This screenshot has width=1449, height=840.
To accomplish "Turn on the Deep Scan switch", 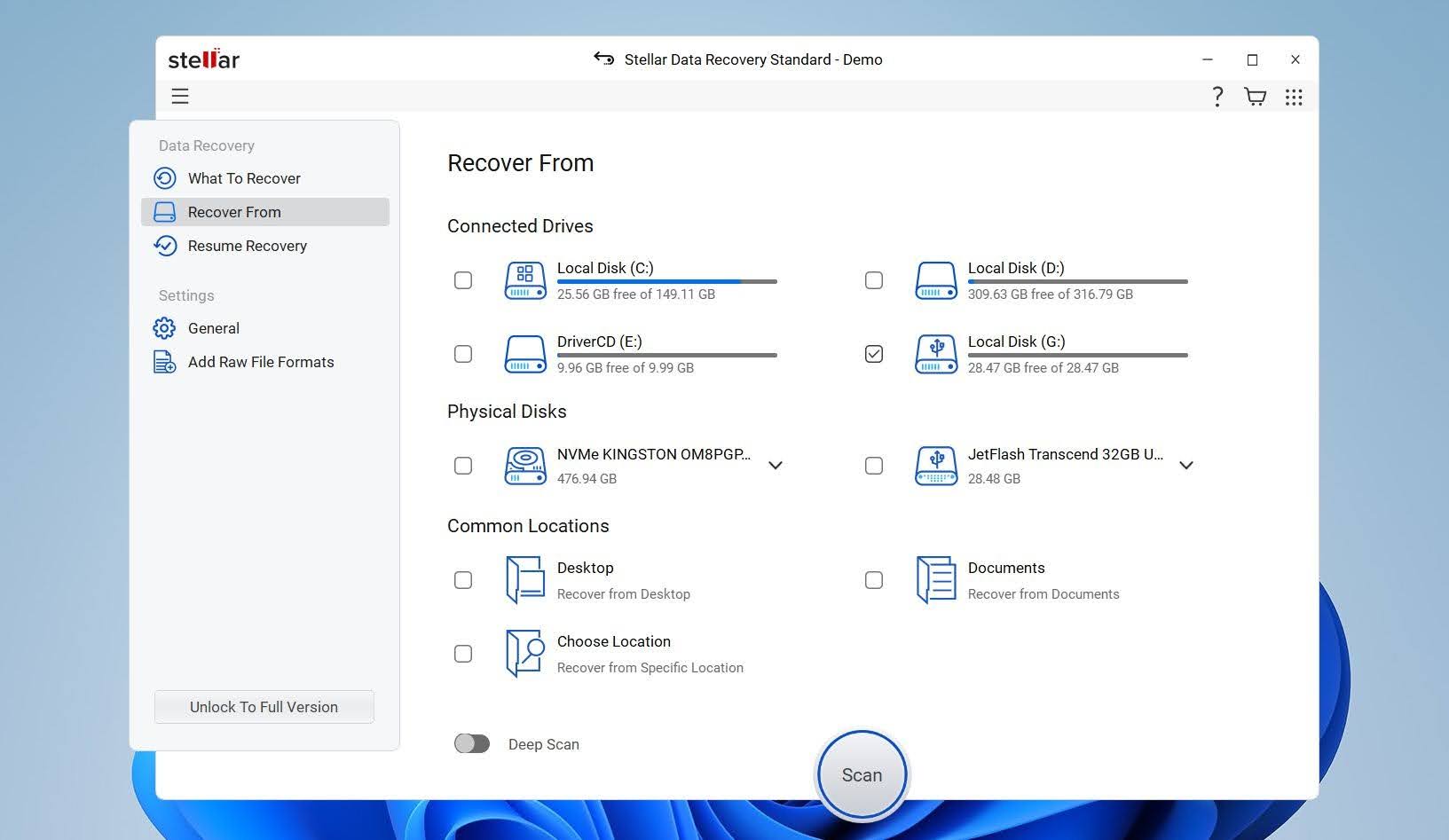I will coord(472,743).
